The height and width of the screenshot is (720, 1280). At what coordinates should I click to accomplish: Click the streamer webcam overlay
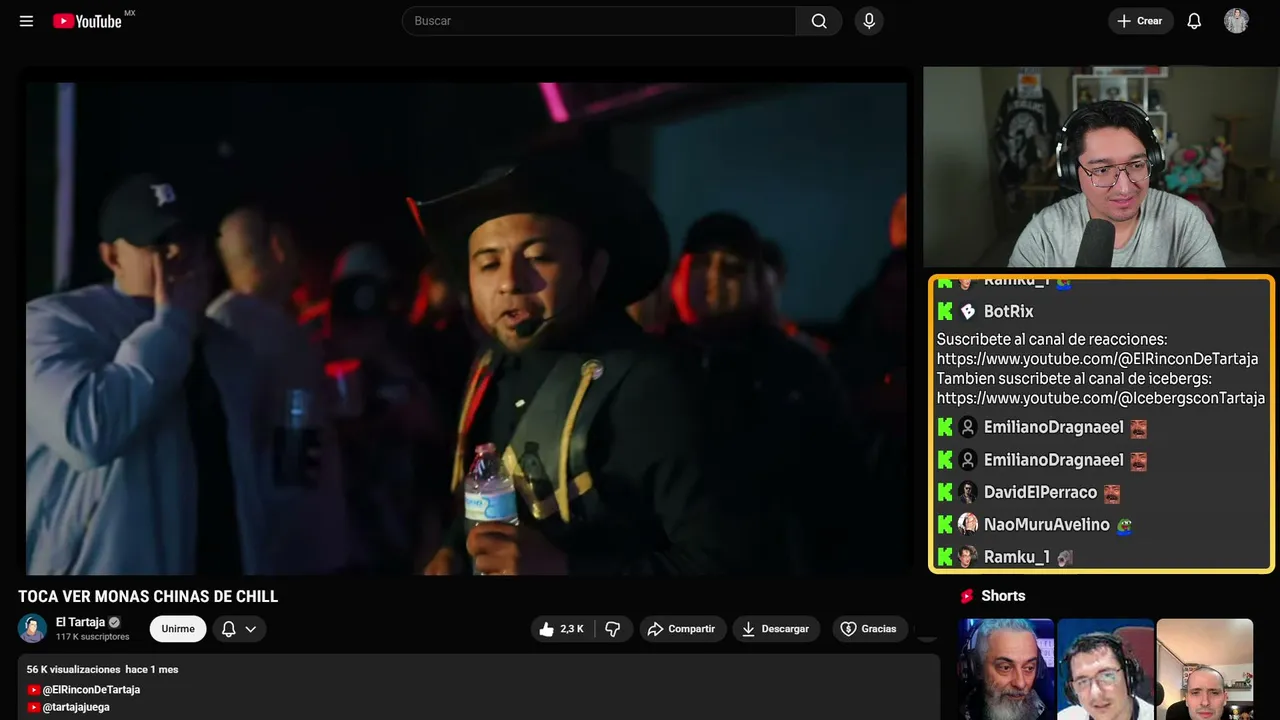point(1099,167)
